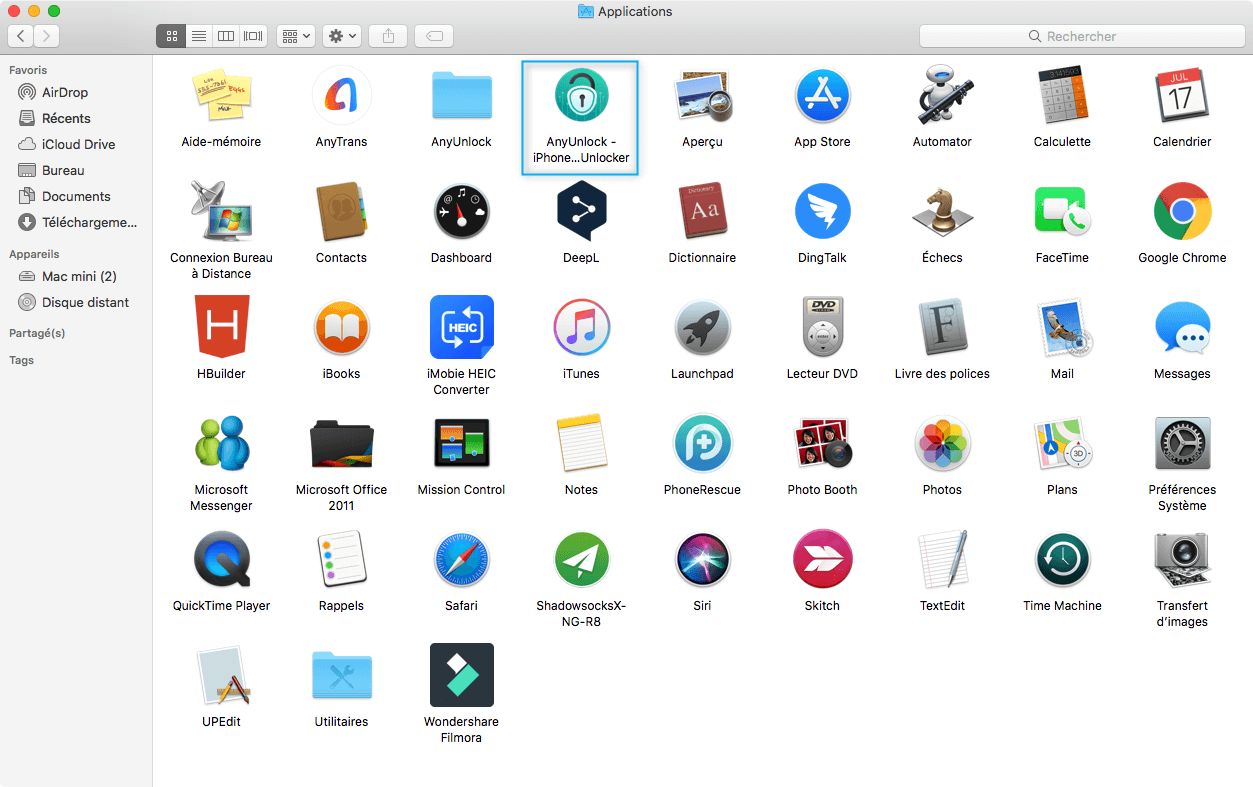Open the QuickTime Player icon

pyautogui.click(x=221, y=559)
